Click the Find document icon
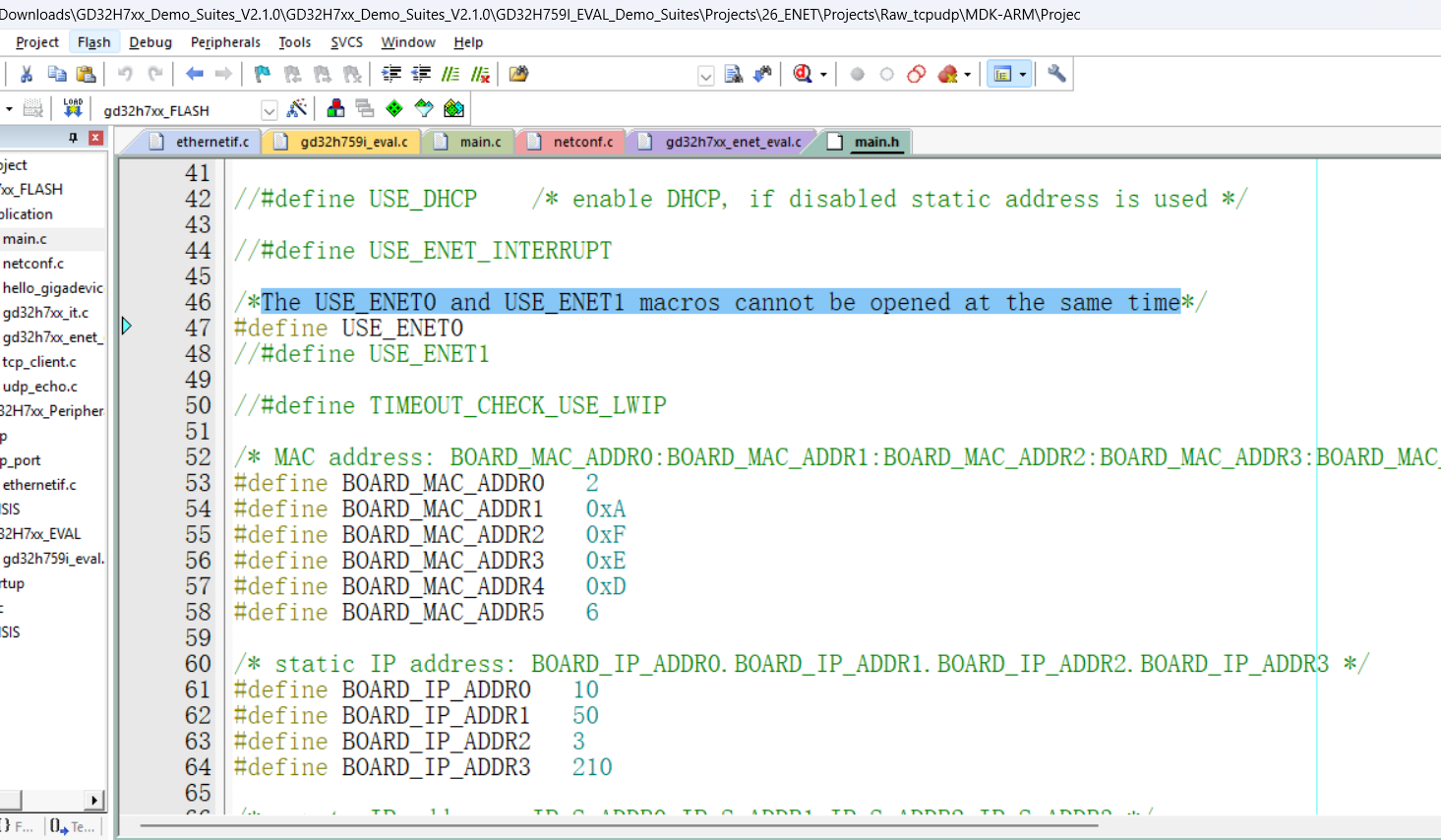Viewport: 1441px width, 840px height. (x=733, y=74)
